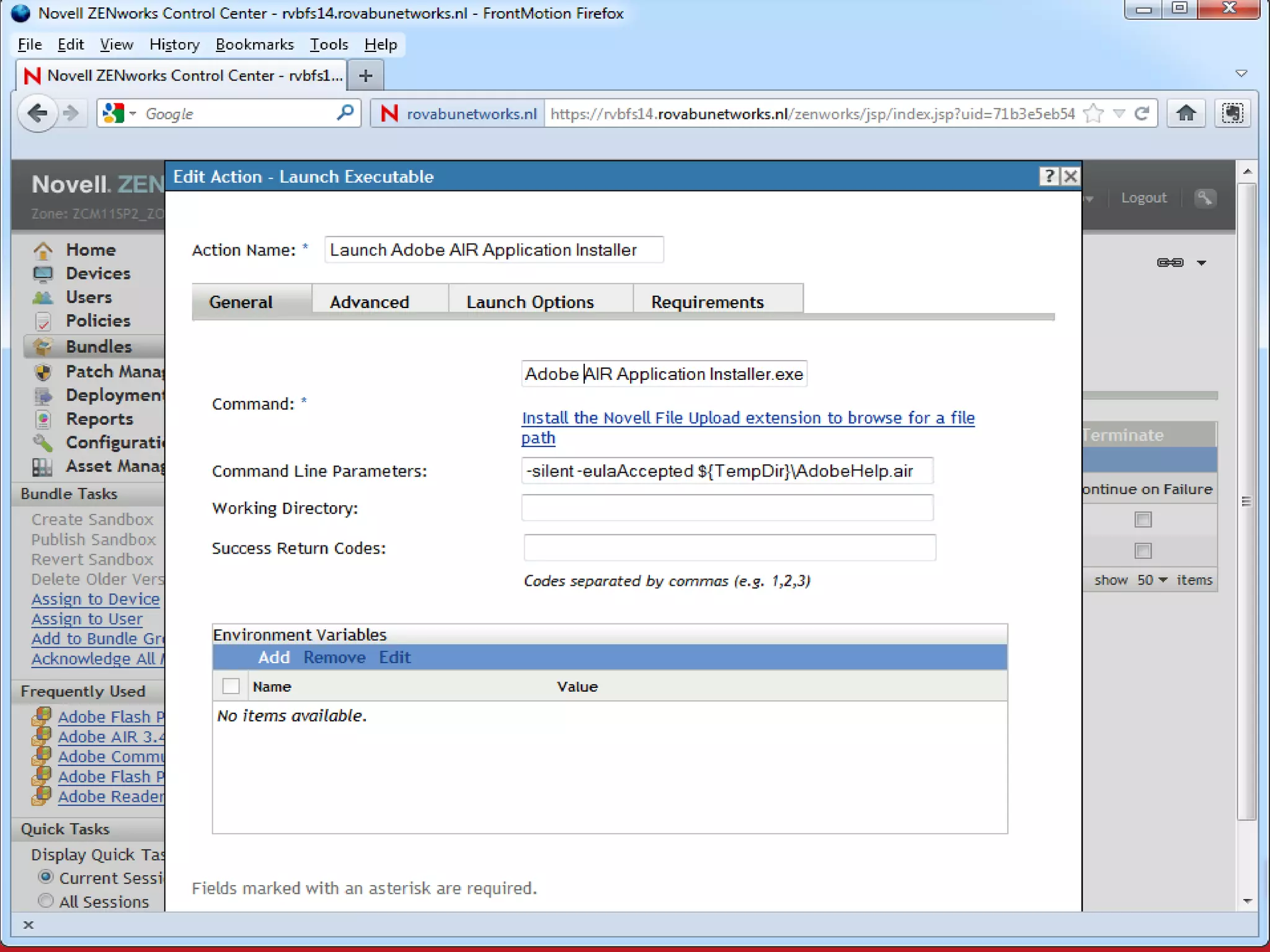Reload the page with refresh icon
Image resolution: width=1270 pixels, height=952 pixels.
click(x=1142, y=113)
